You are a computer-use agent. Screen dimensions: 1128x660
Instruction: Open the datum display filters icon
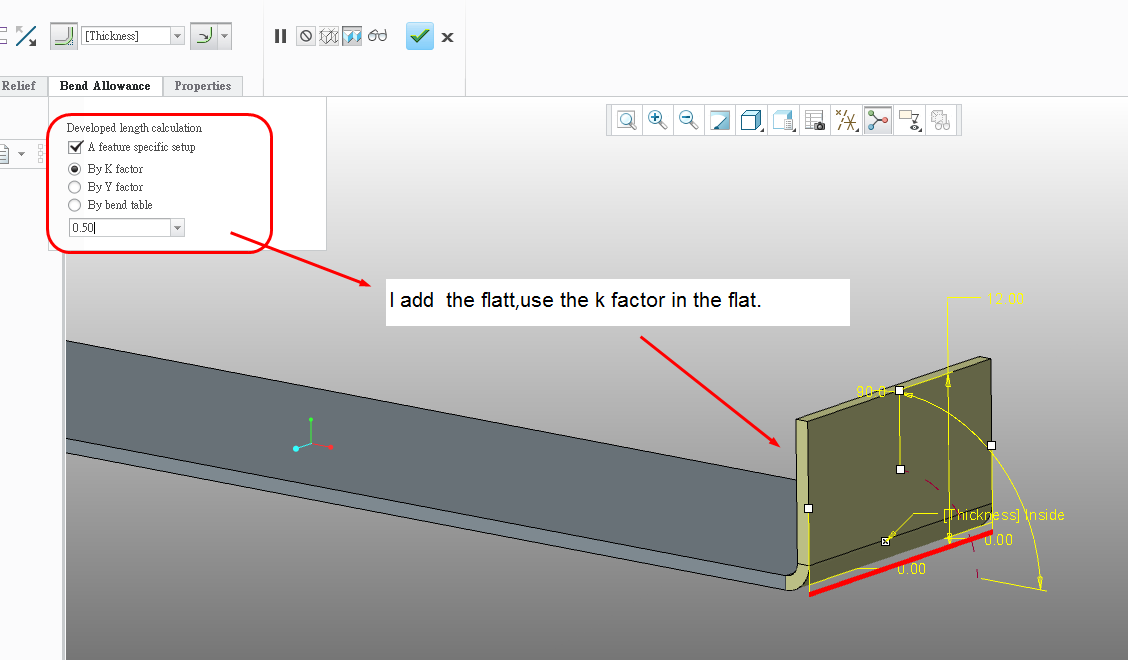tap(846, 120)
